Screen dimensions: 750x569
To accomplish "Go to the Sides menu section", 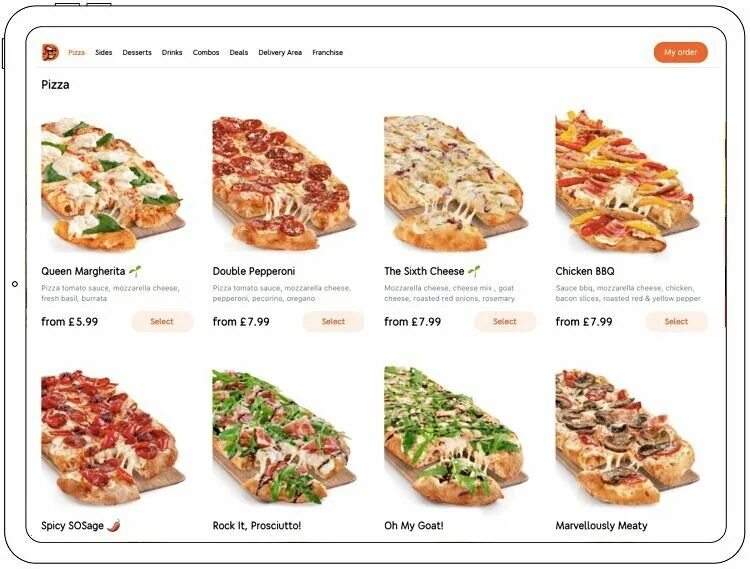I will [103, 53].
